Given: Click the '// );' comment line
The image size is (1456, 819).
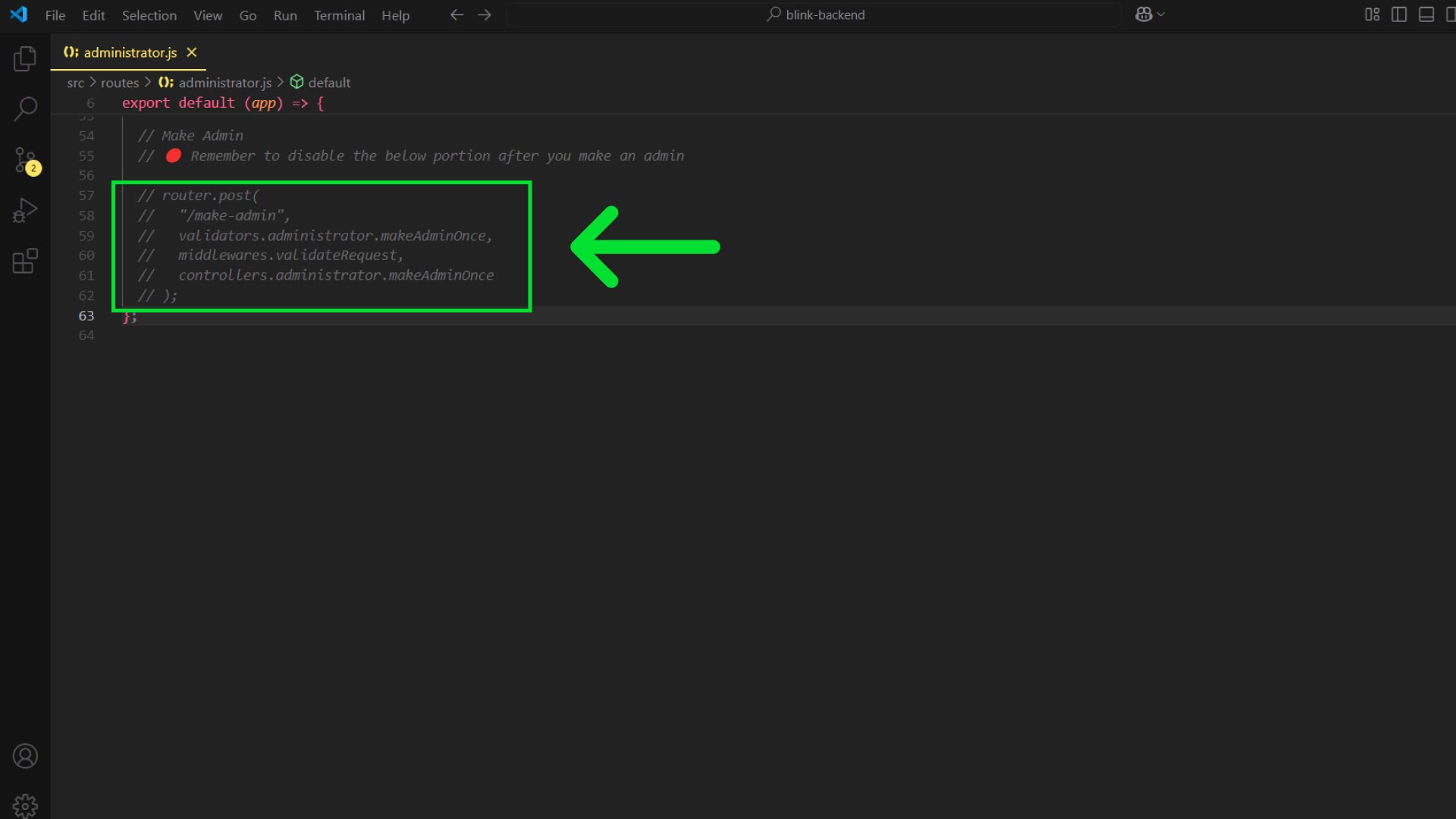Looking at the screenshot, I should click(158, 296).
